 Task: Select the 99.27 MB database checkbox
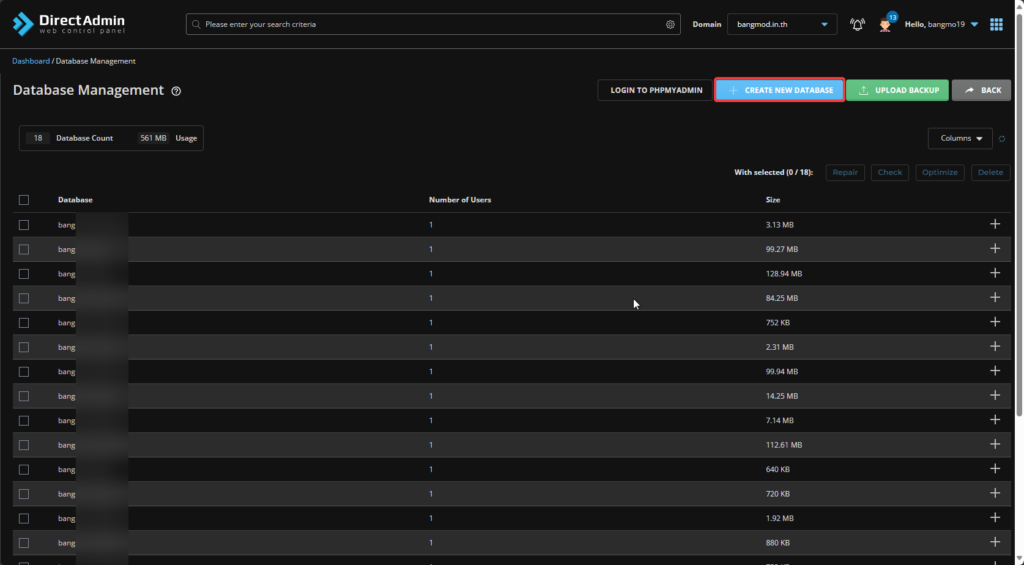[24, 249]
